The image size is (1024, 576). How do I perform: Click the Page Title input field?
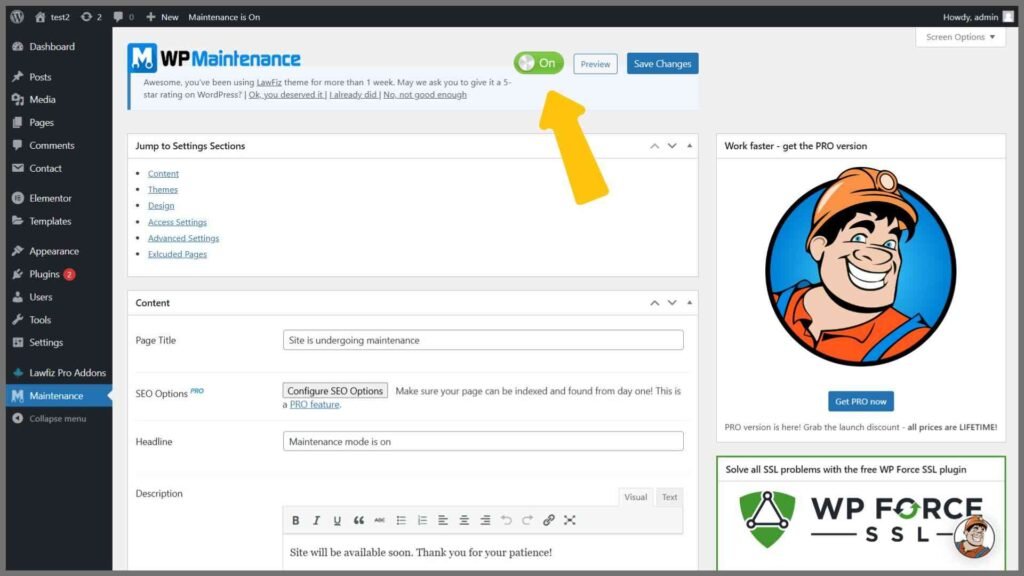point(483,340)
